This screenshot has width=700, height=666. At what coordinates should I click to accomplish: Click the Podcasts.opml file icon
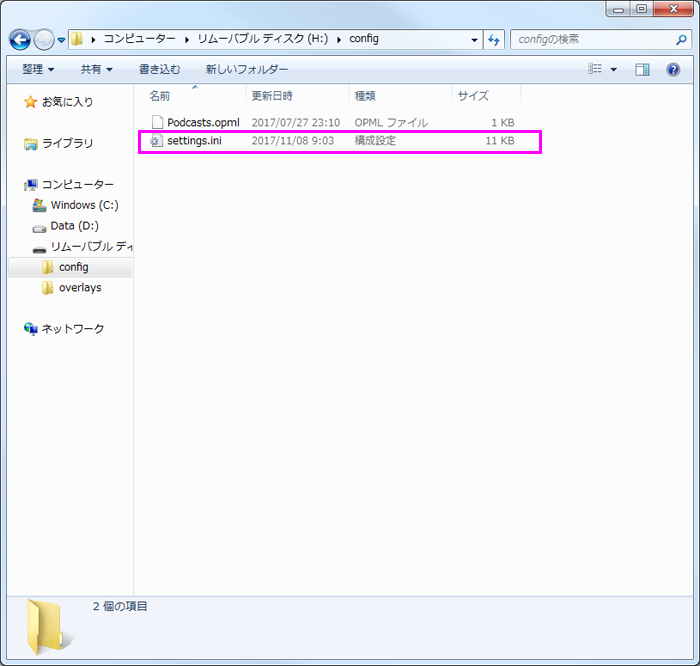[x=157, y=122]
